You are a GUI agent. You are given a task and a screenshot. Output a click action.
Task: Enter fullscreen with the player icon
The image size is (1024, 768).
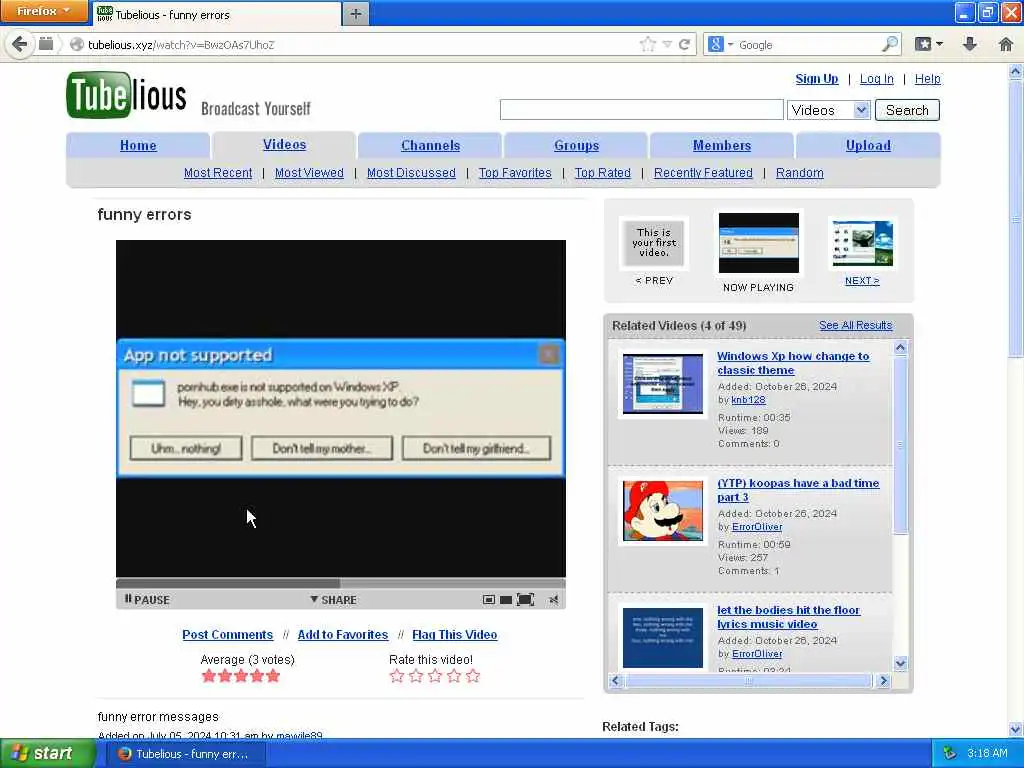(525, 600)
